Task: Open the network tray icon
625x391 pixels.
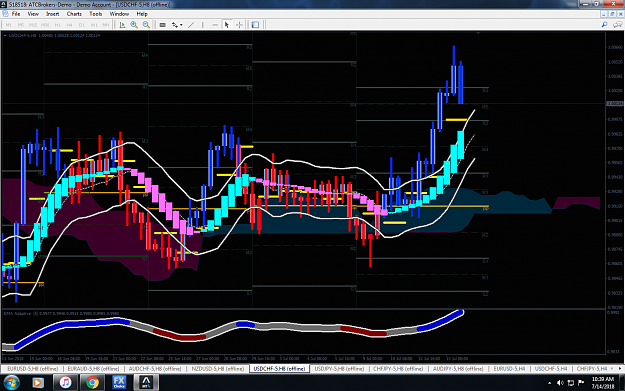Action: [570, 383]
